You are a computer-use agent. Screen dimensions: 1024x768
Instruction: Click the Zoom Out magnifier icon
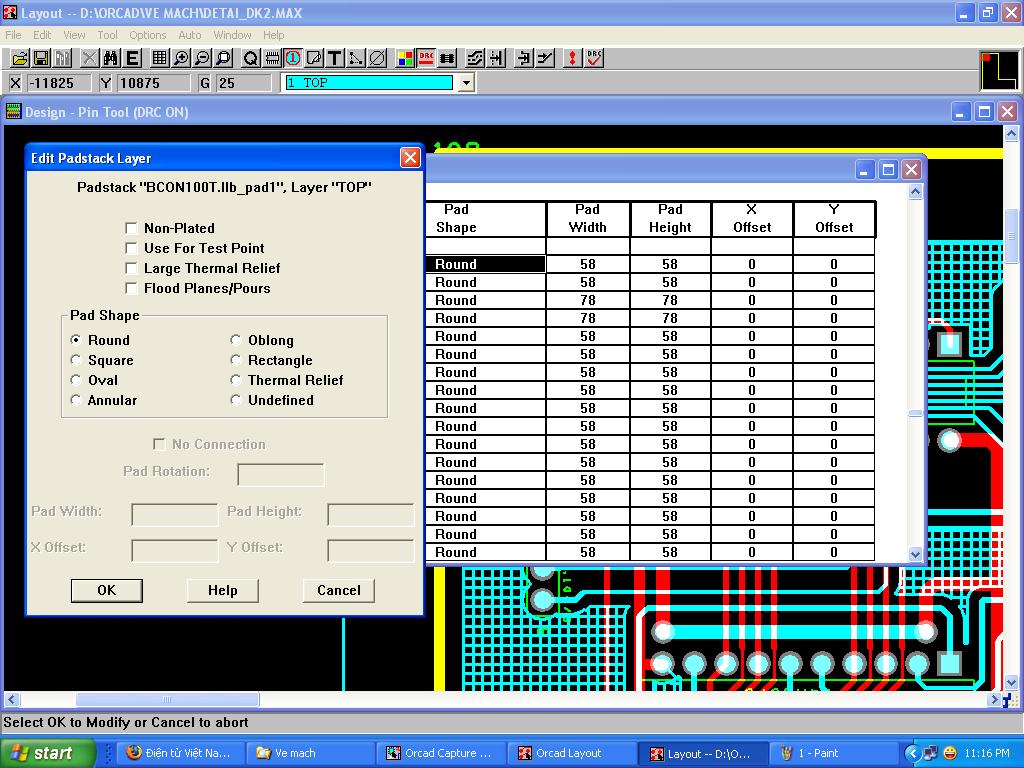click(x=202, y=59)
